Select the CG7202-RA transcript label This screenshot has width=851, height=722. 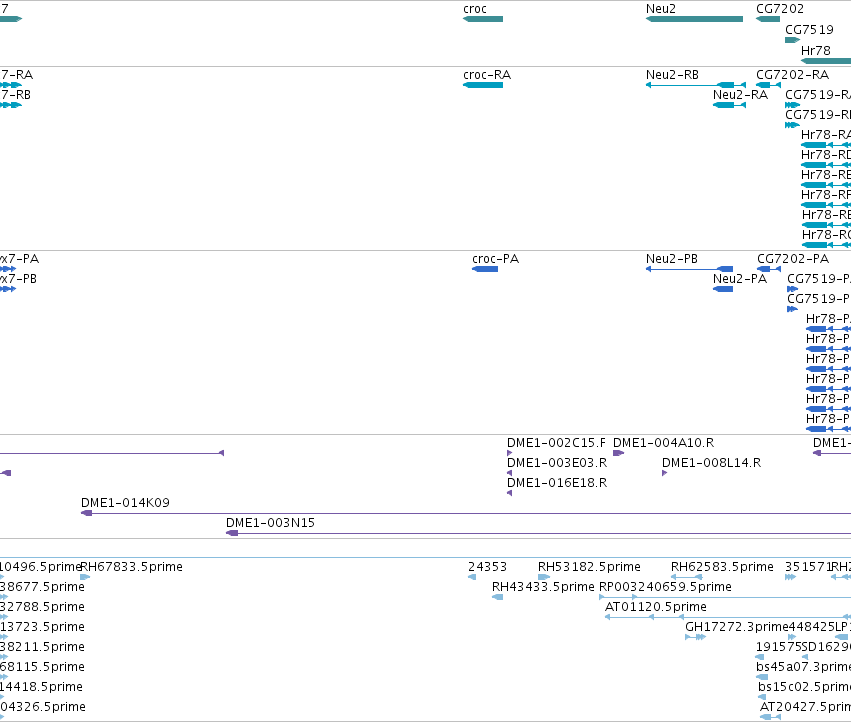[x=792, y=75]
